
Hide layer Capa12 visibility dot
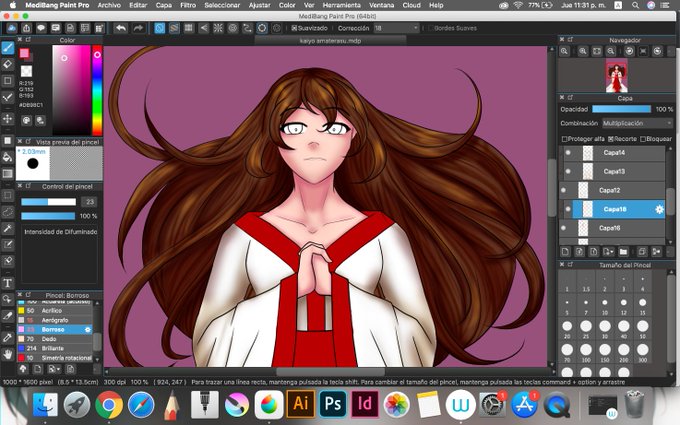pyautogui.click(x=563, y=190)
